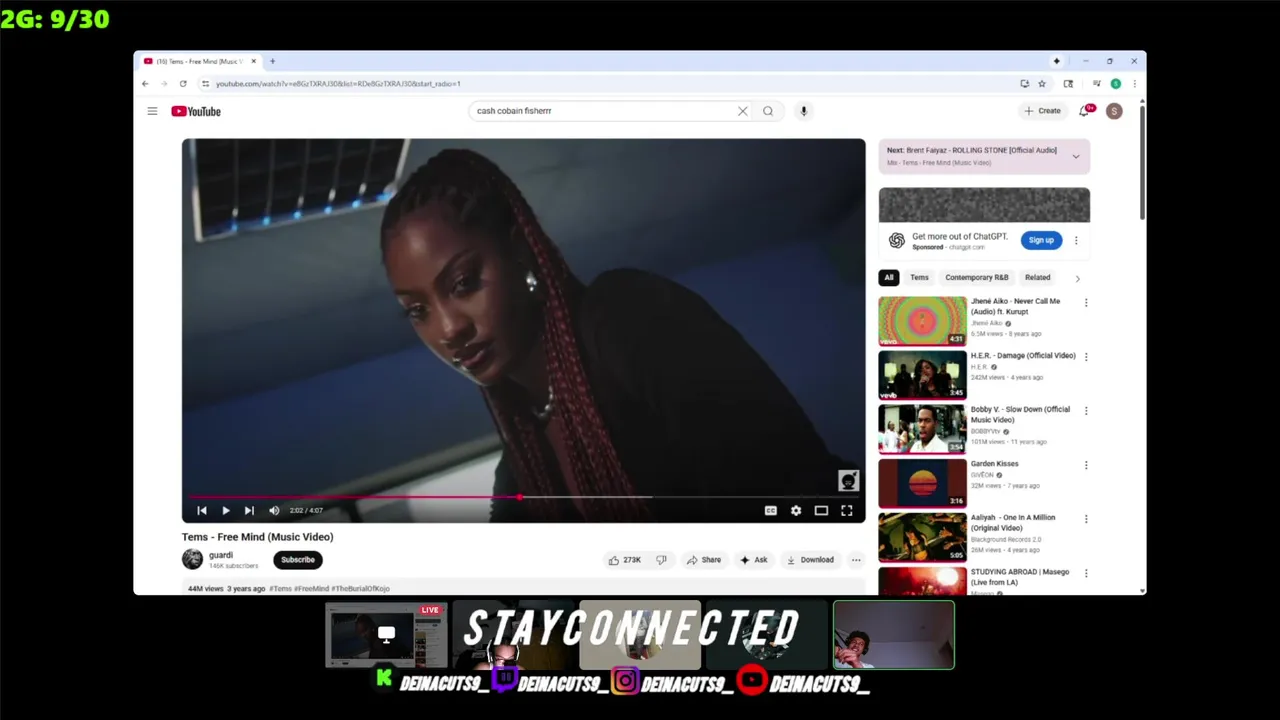
Task: Switch to theater mode
Action: click(x=821, y=510)
